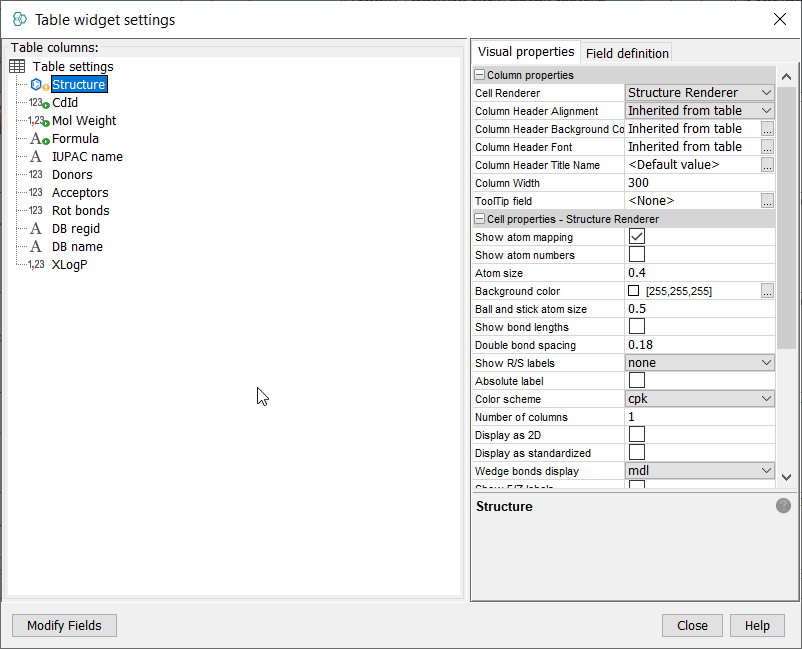
Task: Click the Column Width value field
Action: click(x=699, y=183)
